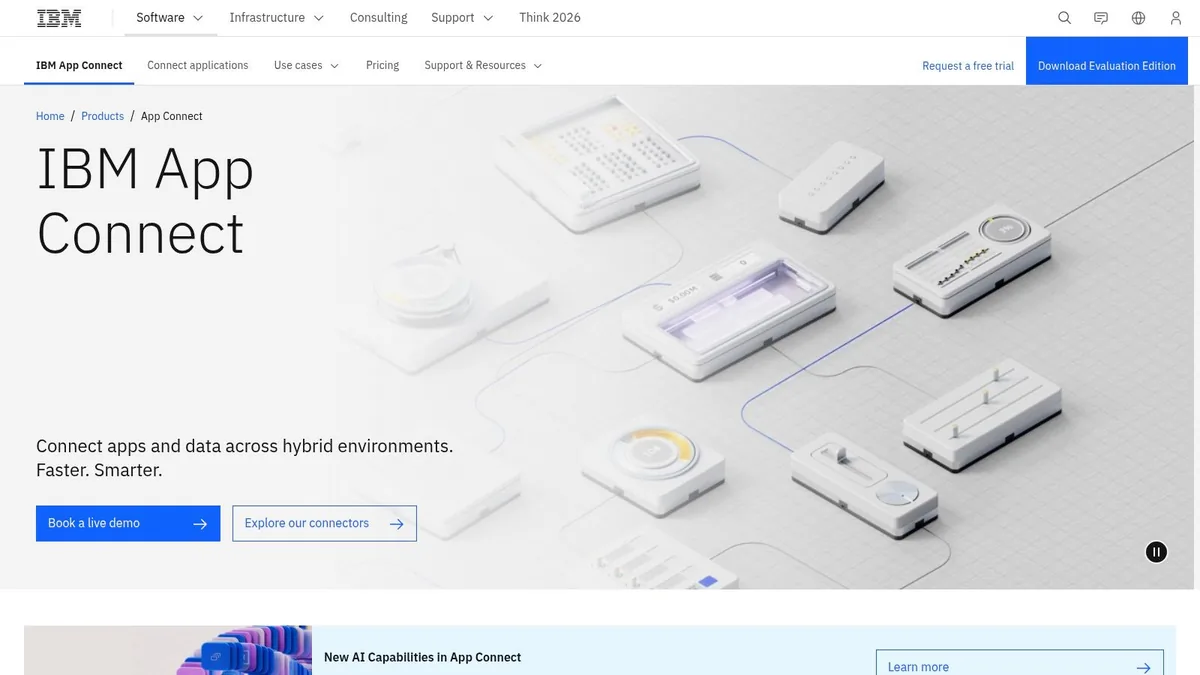The height and width of the screenshot is (675, 1200).
Task: Open the chat icon in header
Action: point(1101,18)
